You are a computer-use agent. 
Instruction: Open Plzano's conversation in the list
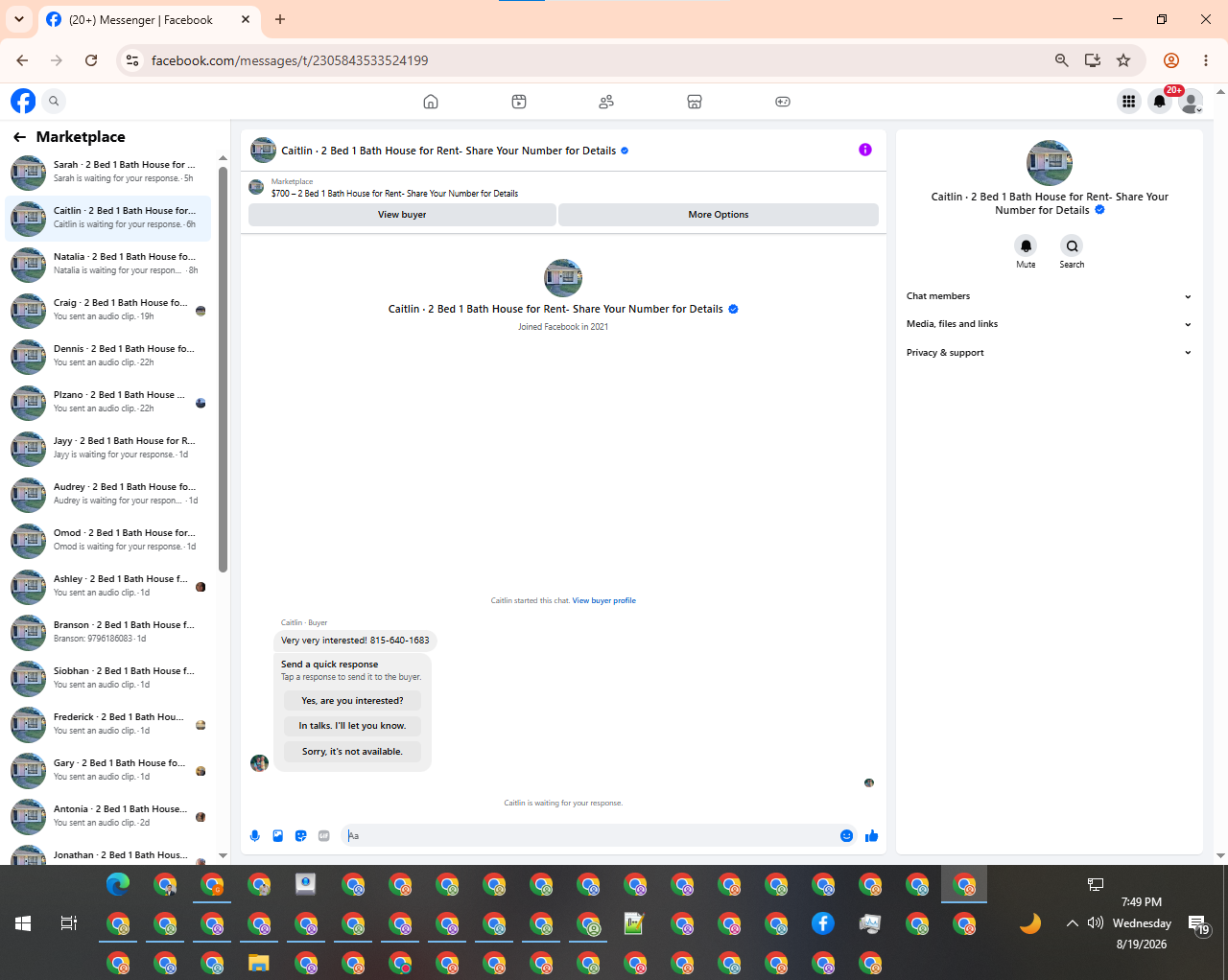click(108, 403)
